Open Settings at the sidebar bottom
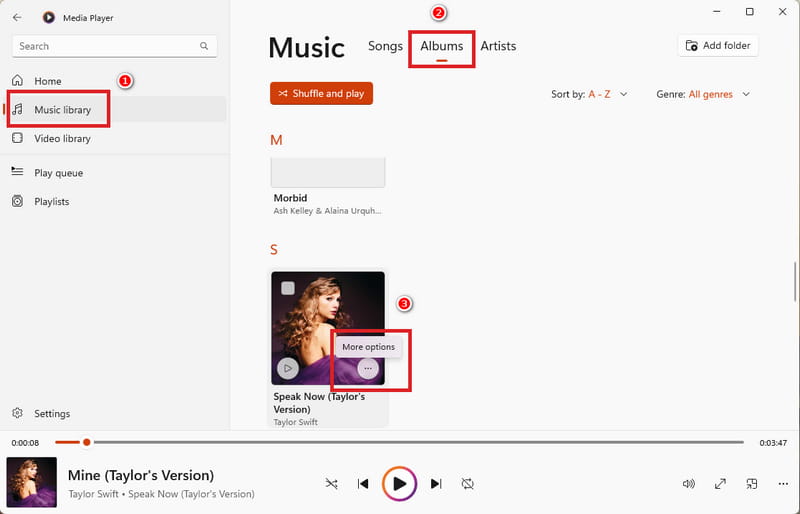800x514 pixels. [114, 413]
